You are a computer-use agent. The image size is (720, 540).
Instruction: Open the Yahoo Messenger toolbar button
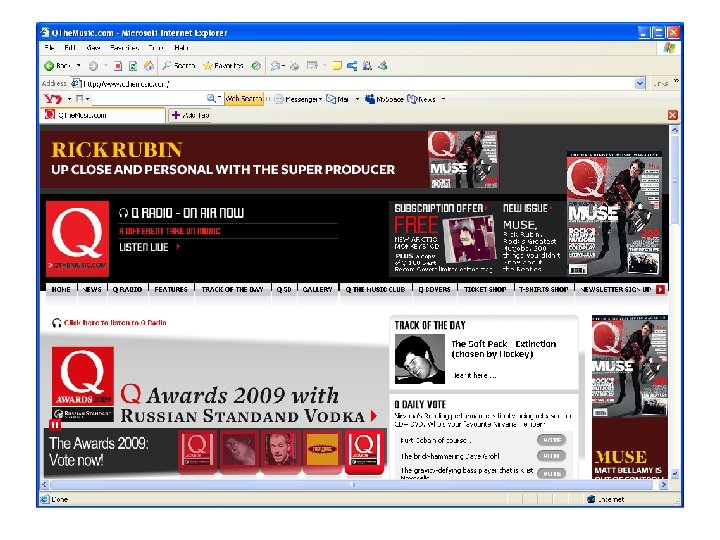(298, 99)
